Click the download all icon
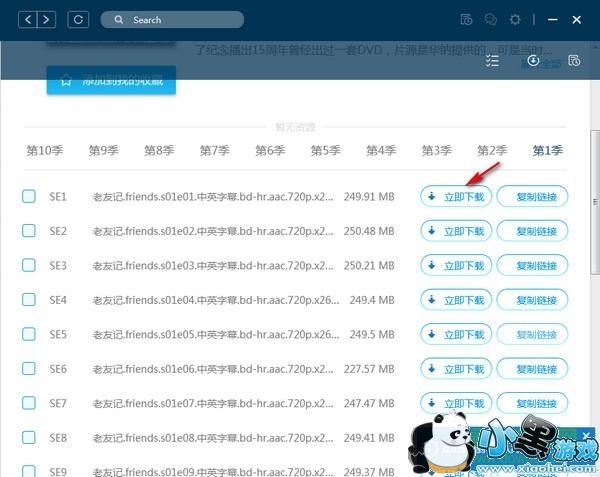This screenshot has width=600, height=477. coord(533,60)
